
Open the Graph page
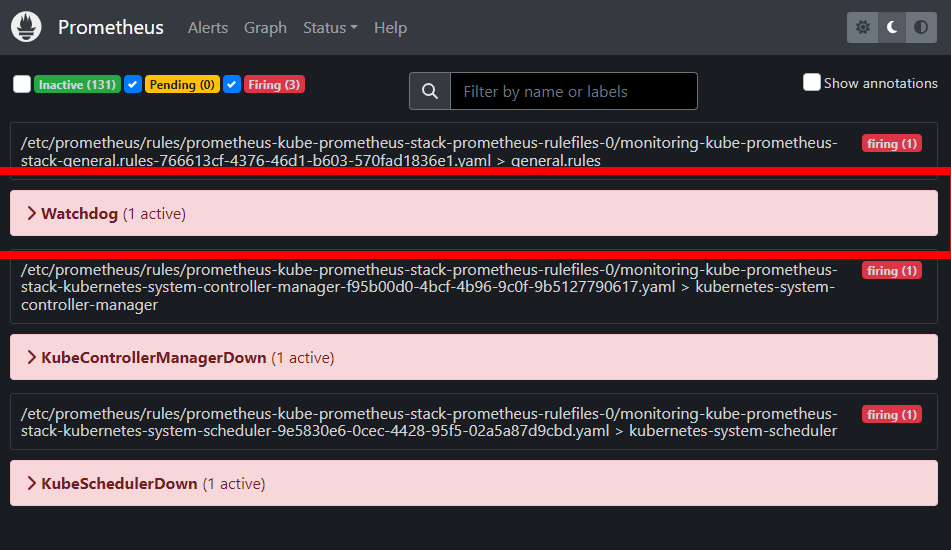[265, 28]
